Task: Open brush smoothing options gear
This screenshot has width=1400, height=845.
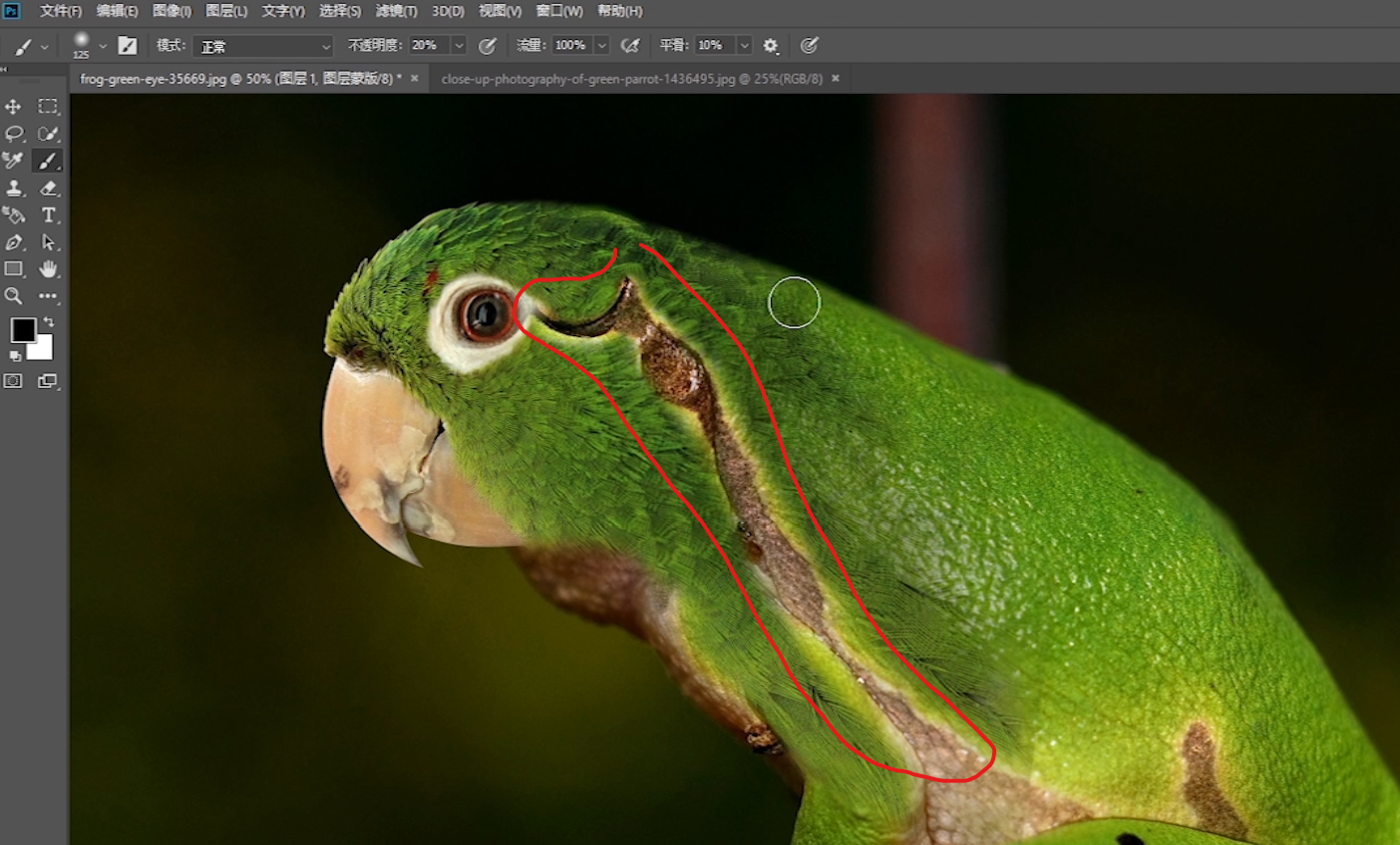Action: tap(771, 46)
